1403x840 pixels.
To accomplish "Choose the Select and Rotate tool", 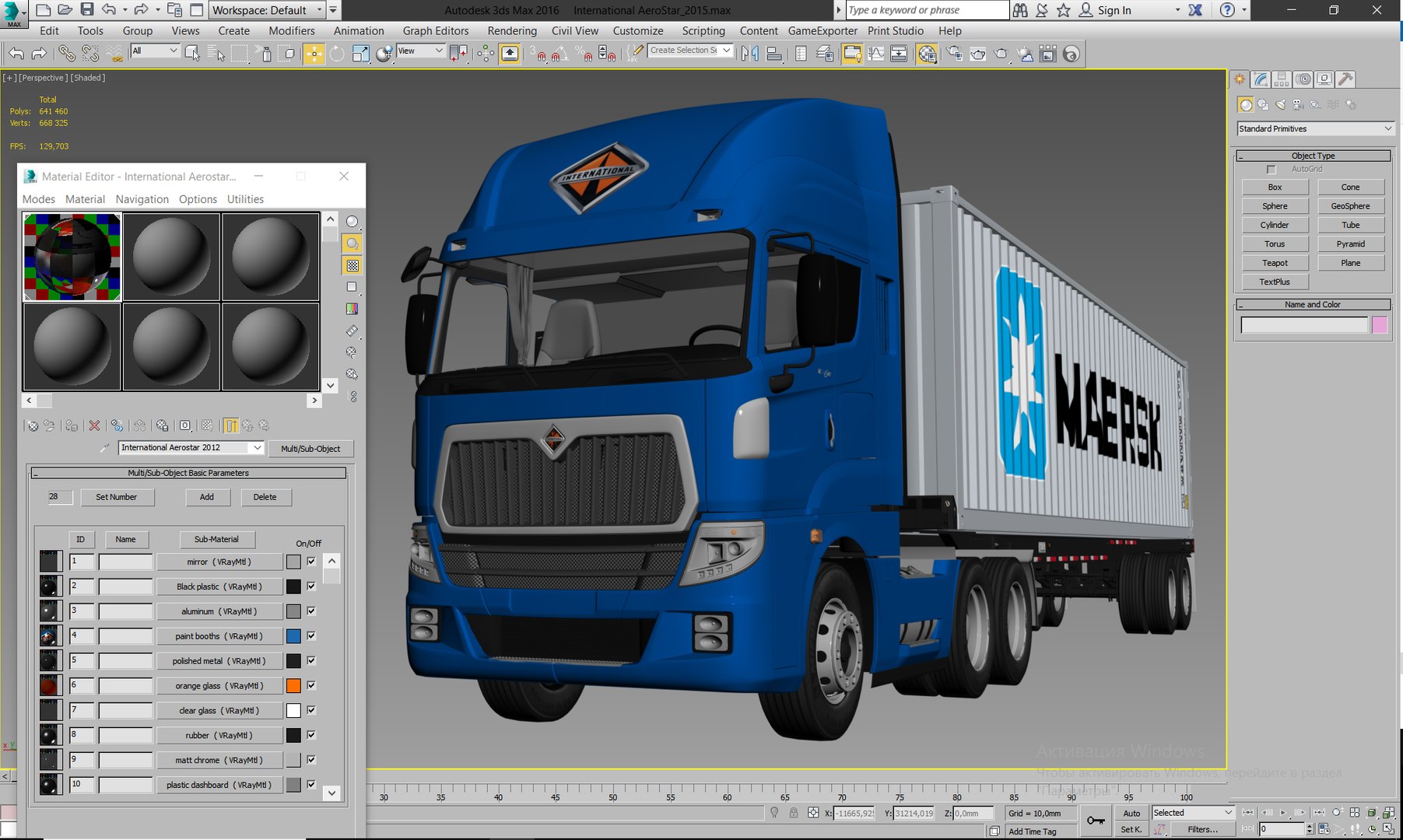I will pos(337,54).
